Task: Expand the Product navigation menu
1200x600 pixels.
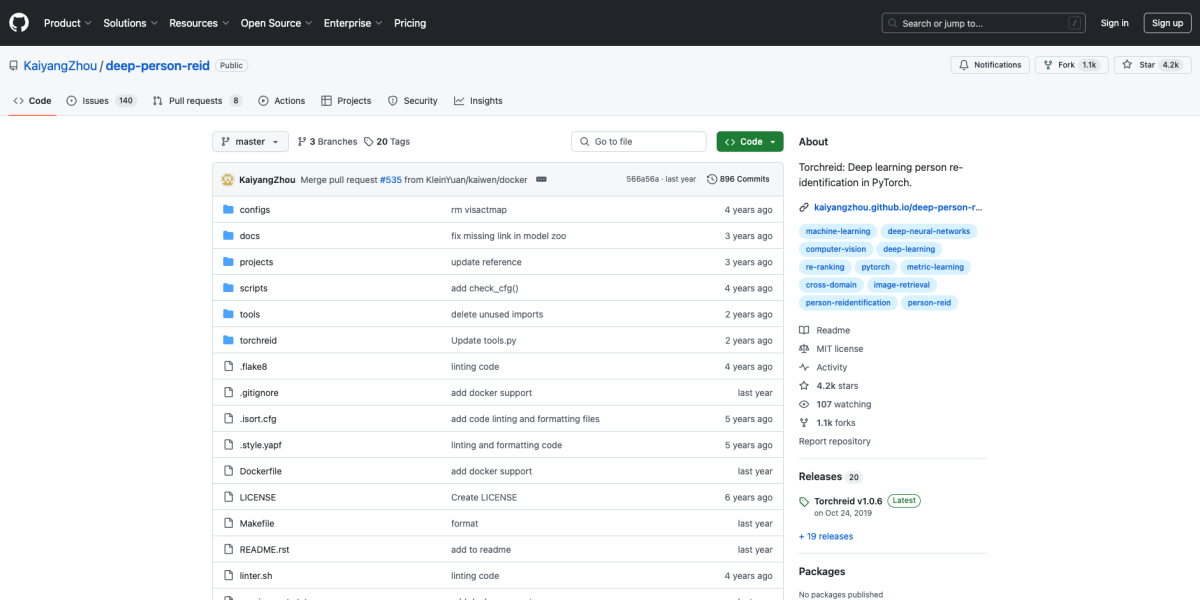Action: point(67,23)
